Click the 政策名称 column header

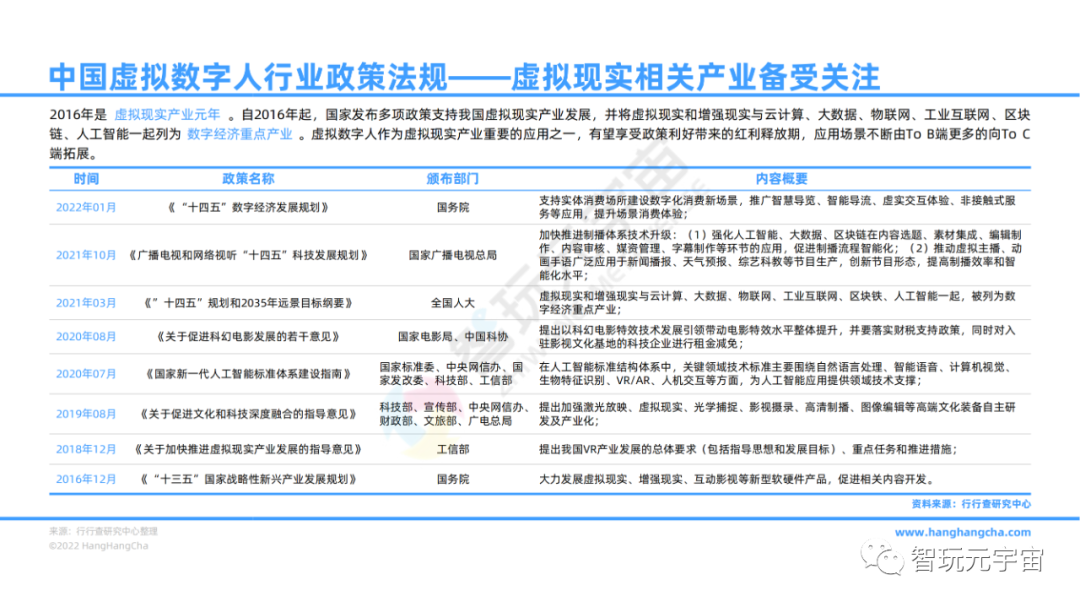(248, 179)
